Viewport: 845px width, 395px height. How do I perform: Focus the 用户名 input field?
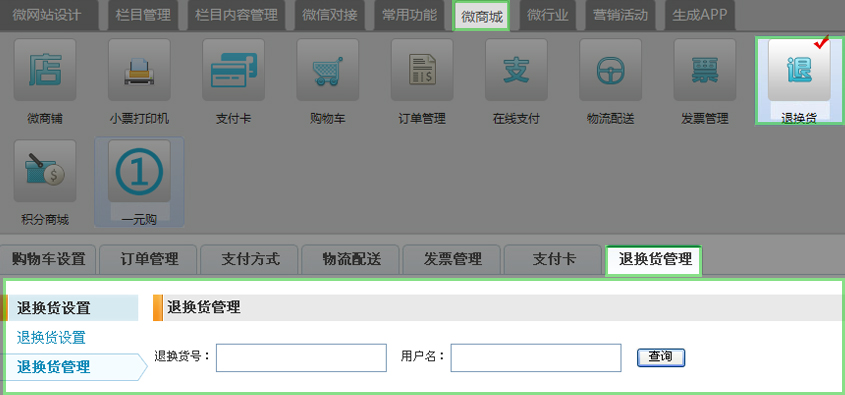point(536,358)
